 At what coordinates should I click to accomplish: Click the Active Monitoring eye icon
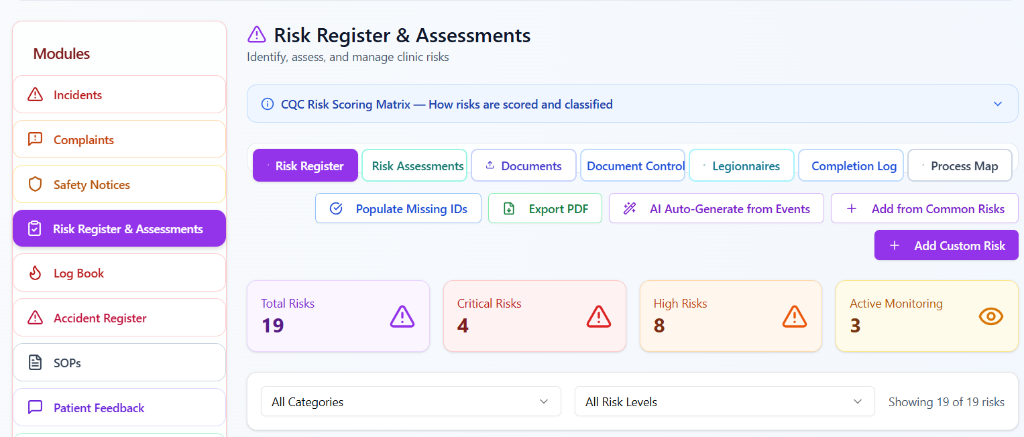click(991, 316)
